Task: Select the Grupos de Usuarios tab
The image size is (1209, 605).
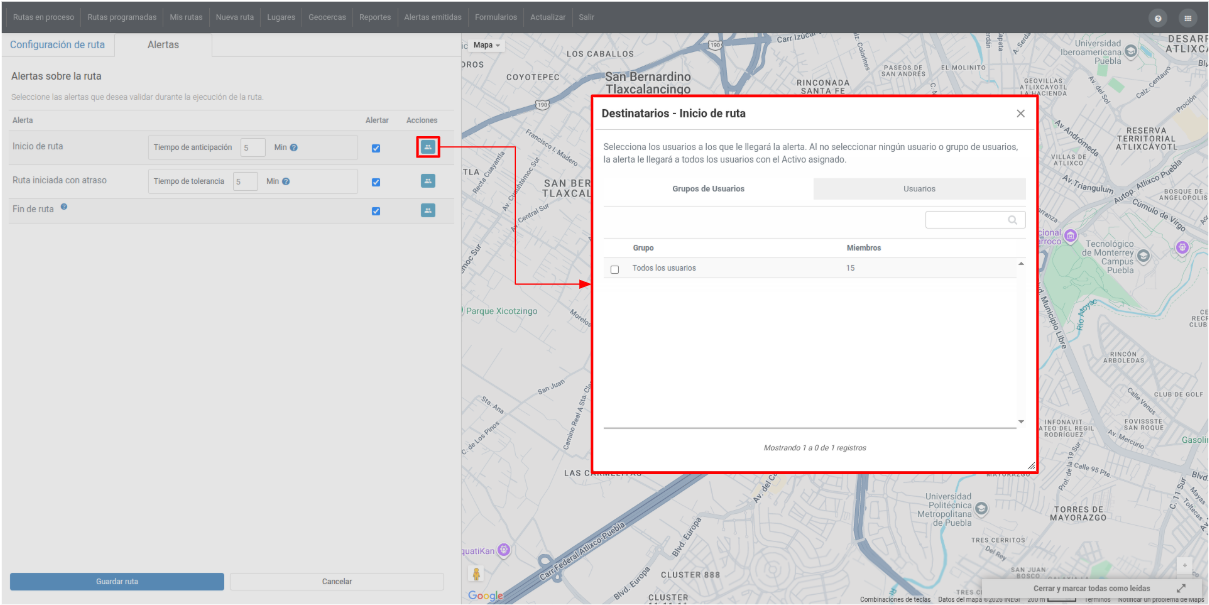Action: (x=708, y=189)
